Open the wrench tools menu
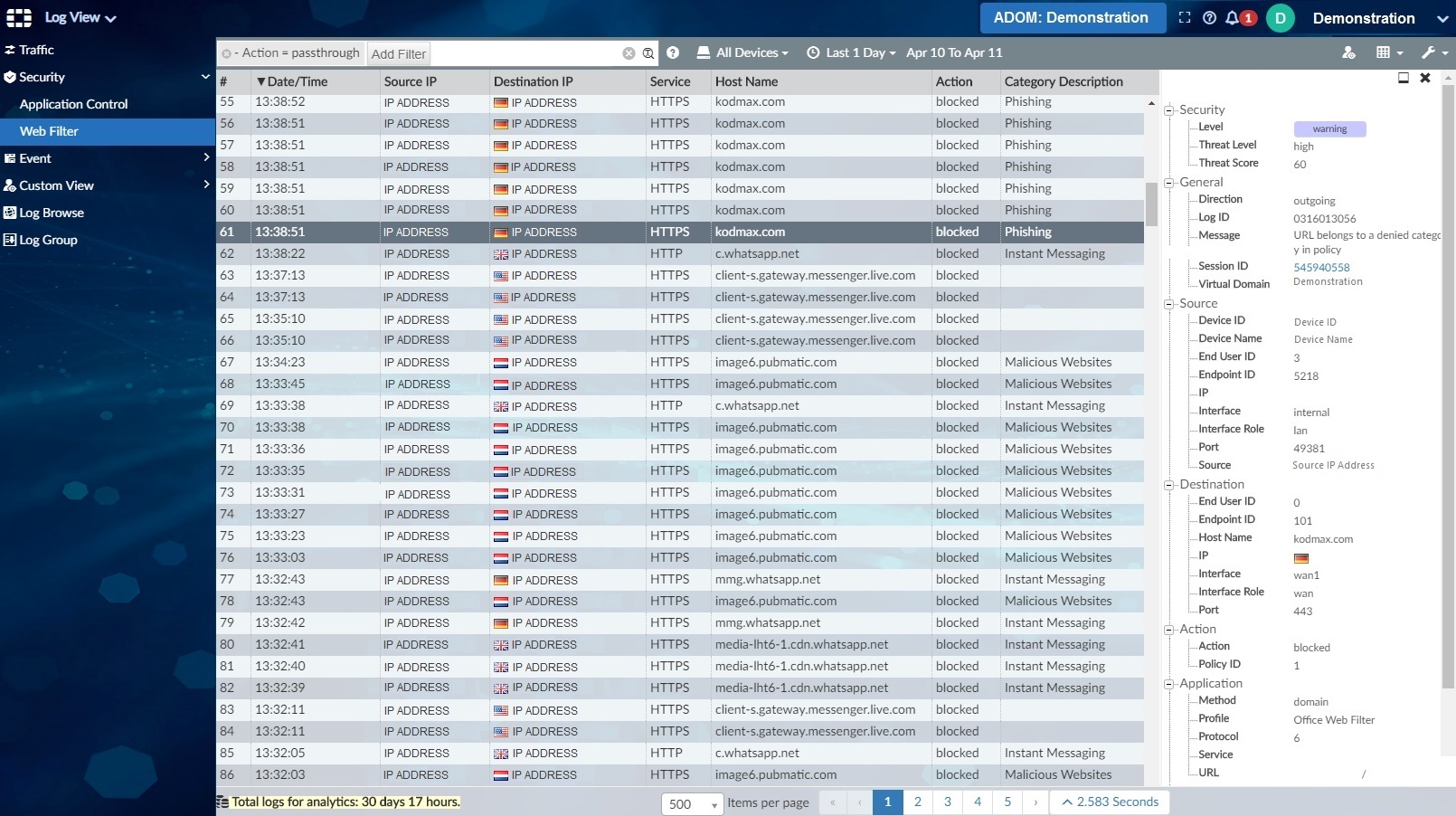 [1433, 53]
